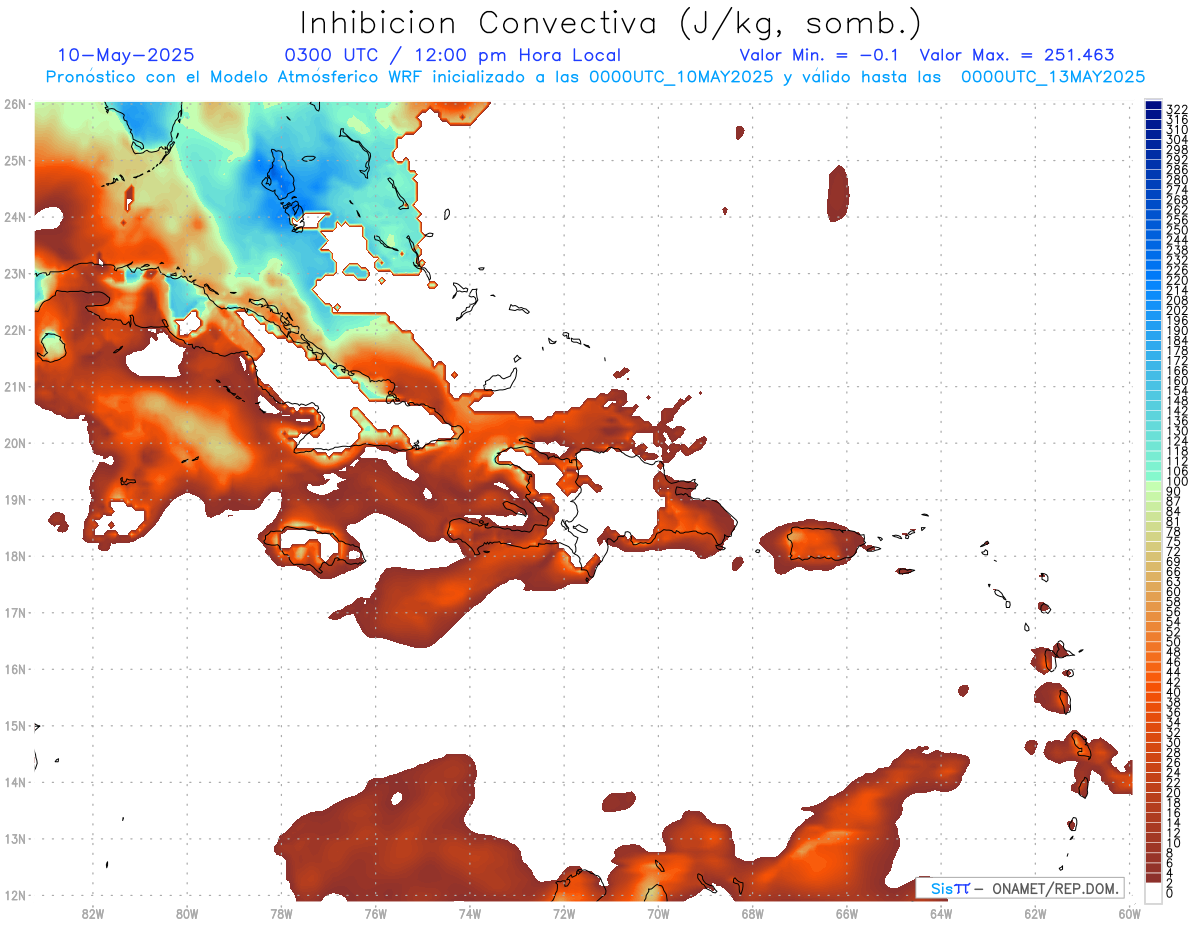Click the 64W longitude label
The height and width of the screenshot is (927, 1200).
coord(940,913)
